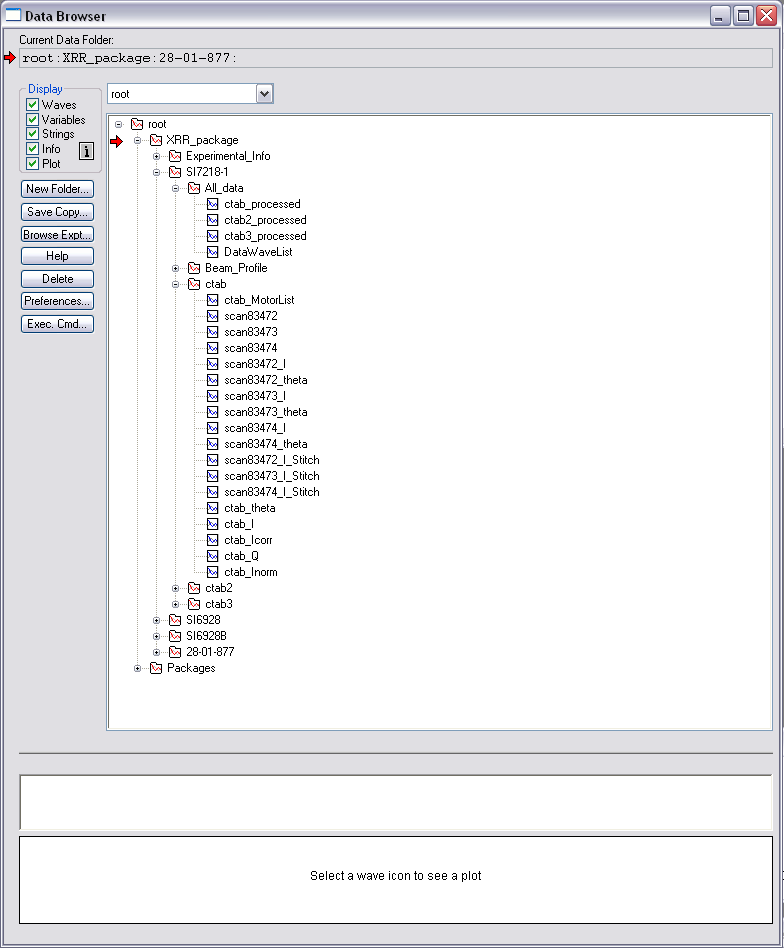Click the wave icon beside ctab2_processed
This screenshot has height=948, width=784.
(213, 220)
